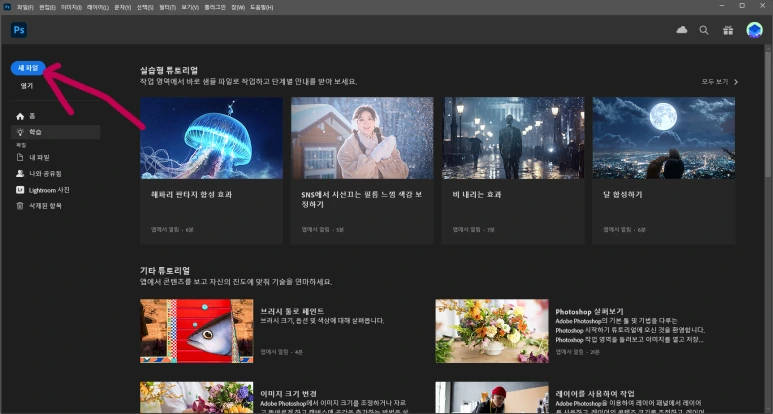This screenshot has width=773, height=414.
Task: Click the 열기 button
Action: [x=27, y=86]
